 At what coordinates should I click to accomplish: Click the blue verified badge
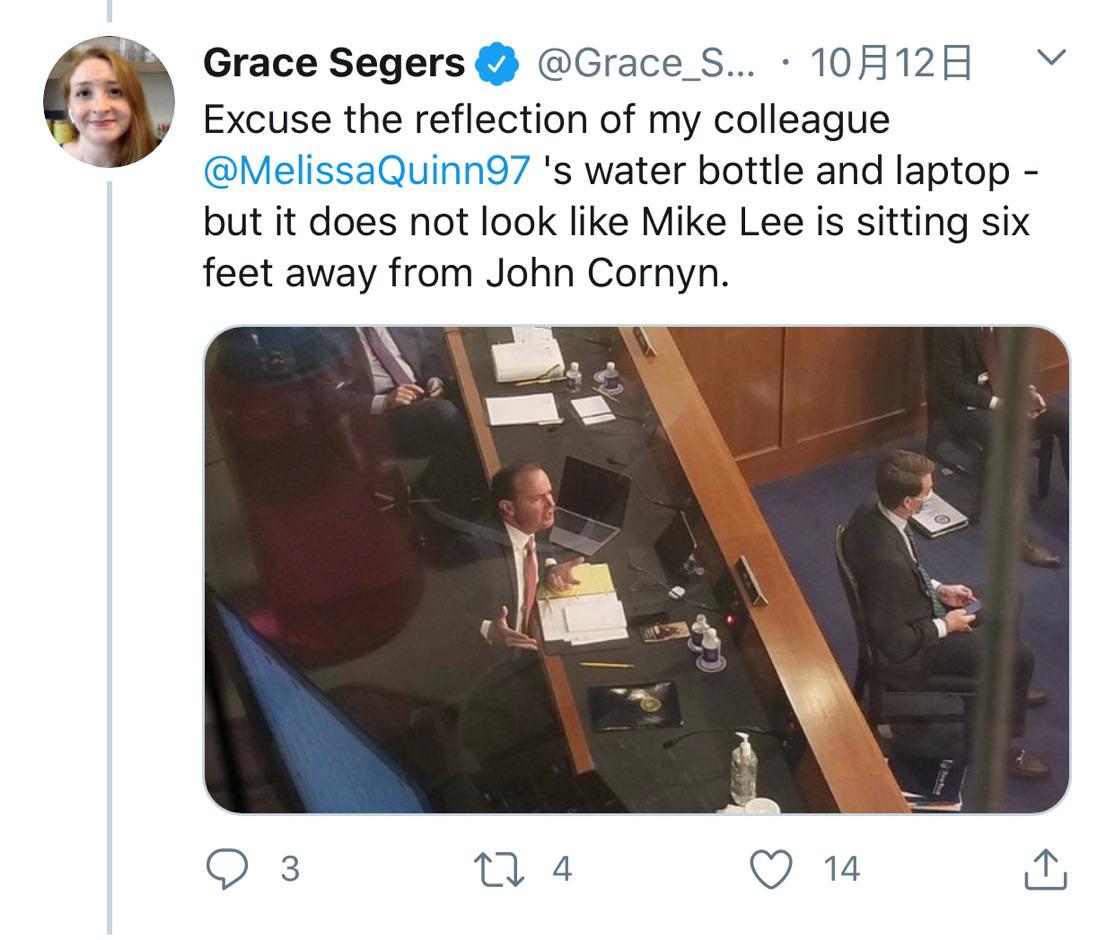498,66
